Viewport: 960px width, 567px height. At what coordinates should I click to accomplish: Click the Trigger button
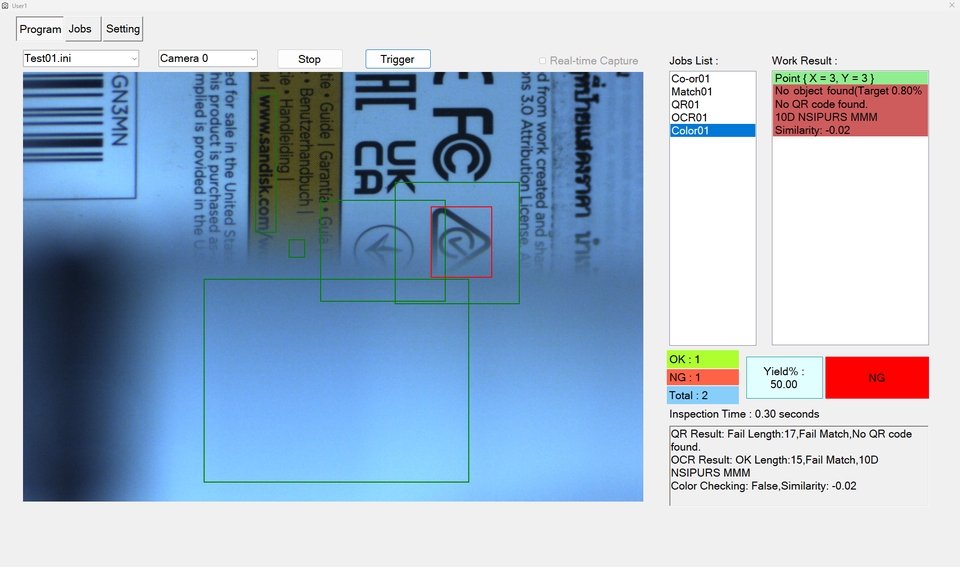point(398,59)
